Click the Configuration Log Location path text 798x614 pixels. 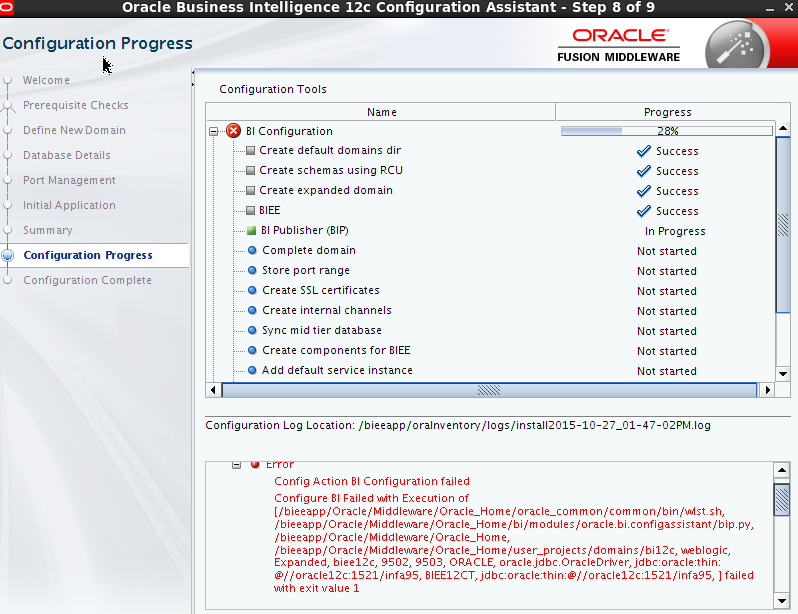coord(534,425)
